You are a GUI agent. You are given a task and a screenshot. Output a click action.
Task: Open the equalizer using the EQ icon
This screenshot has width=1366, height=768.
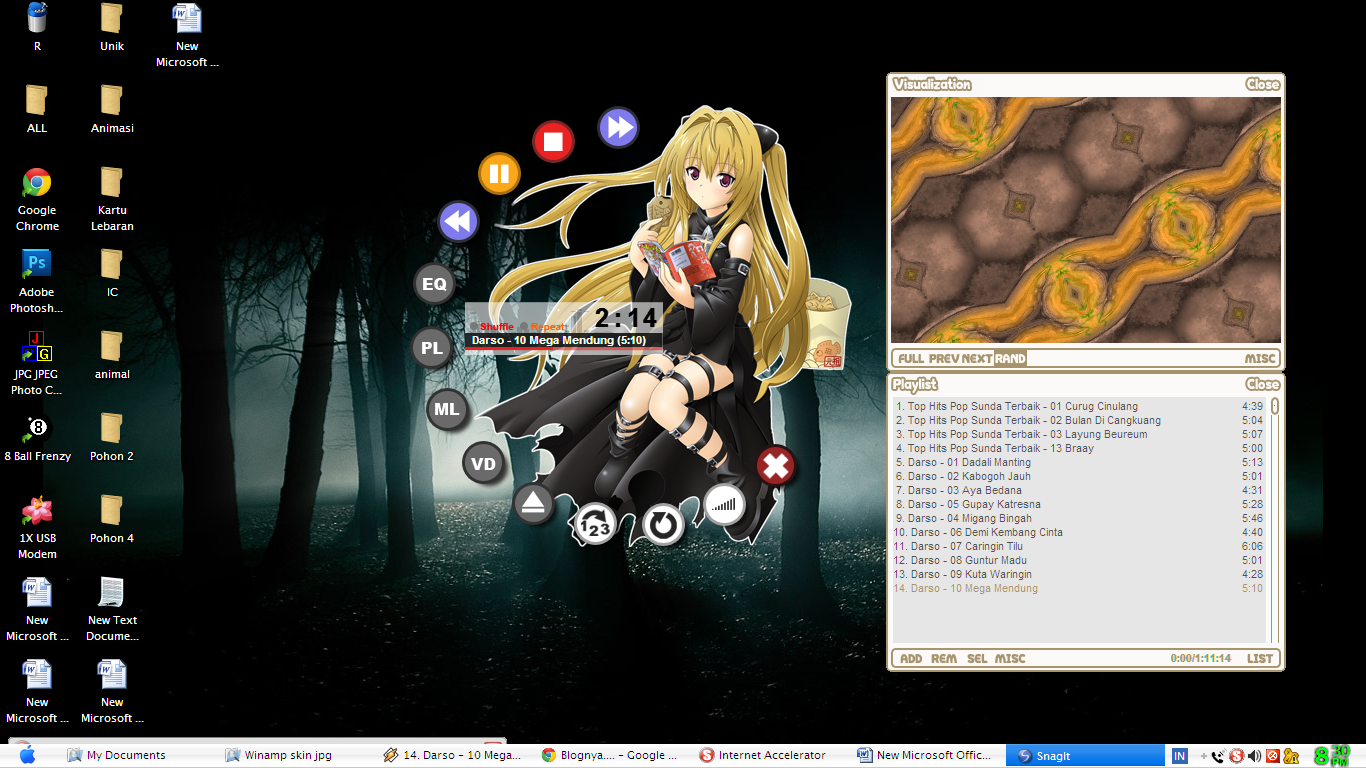(433, 284)
